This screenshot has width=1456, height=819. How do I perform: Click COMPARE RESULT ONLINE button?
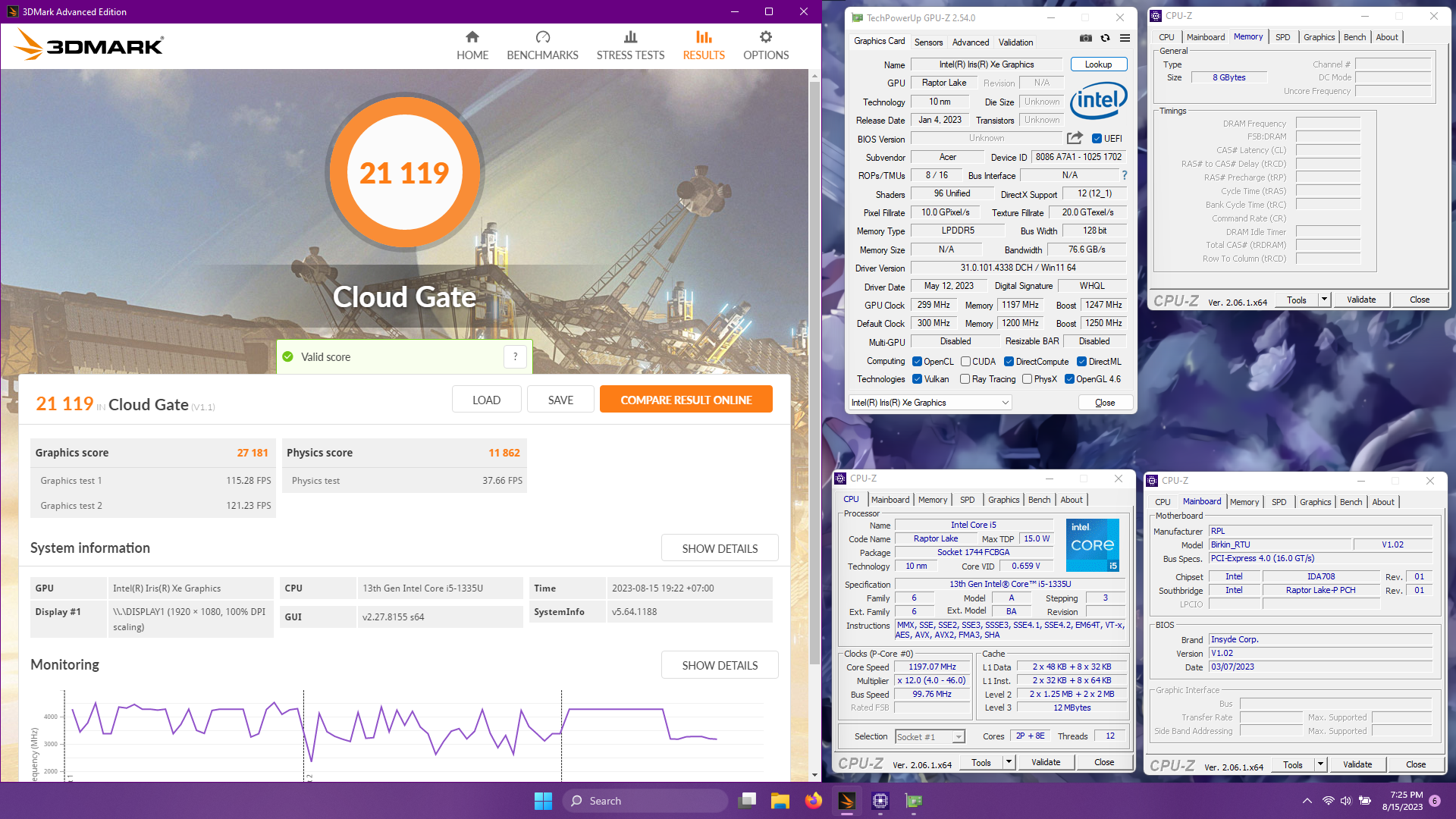[x=686, y=400]
